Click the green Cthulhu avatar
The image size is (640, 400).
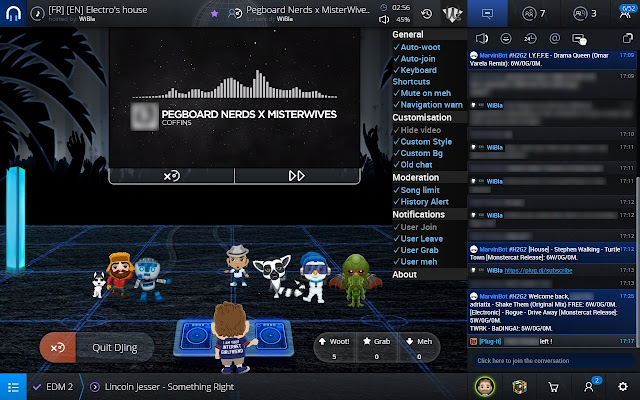[356, 279]
